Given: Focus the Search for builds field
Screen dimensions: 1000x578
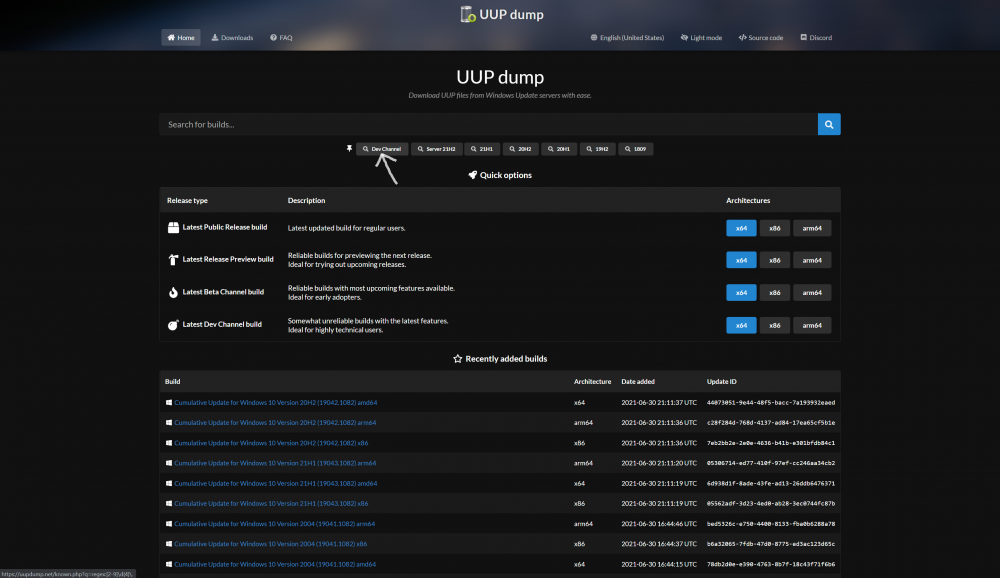Looking at the screenshot, I should [489, 124].
